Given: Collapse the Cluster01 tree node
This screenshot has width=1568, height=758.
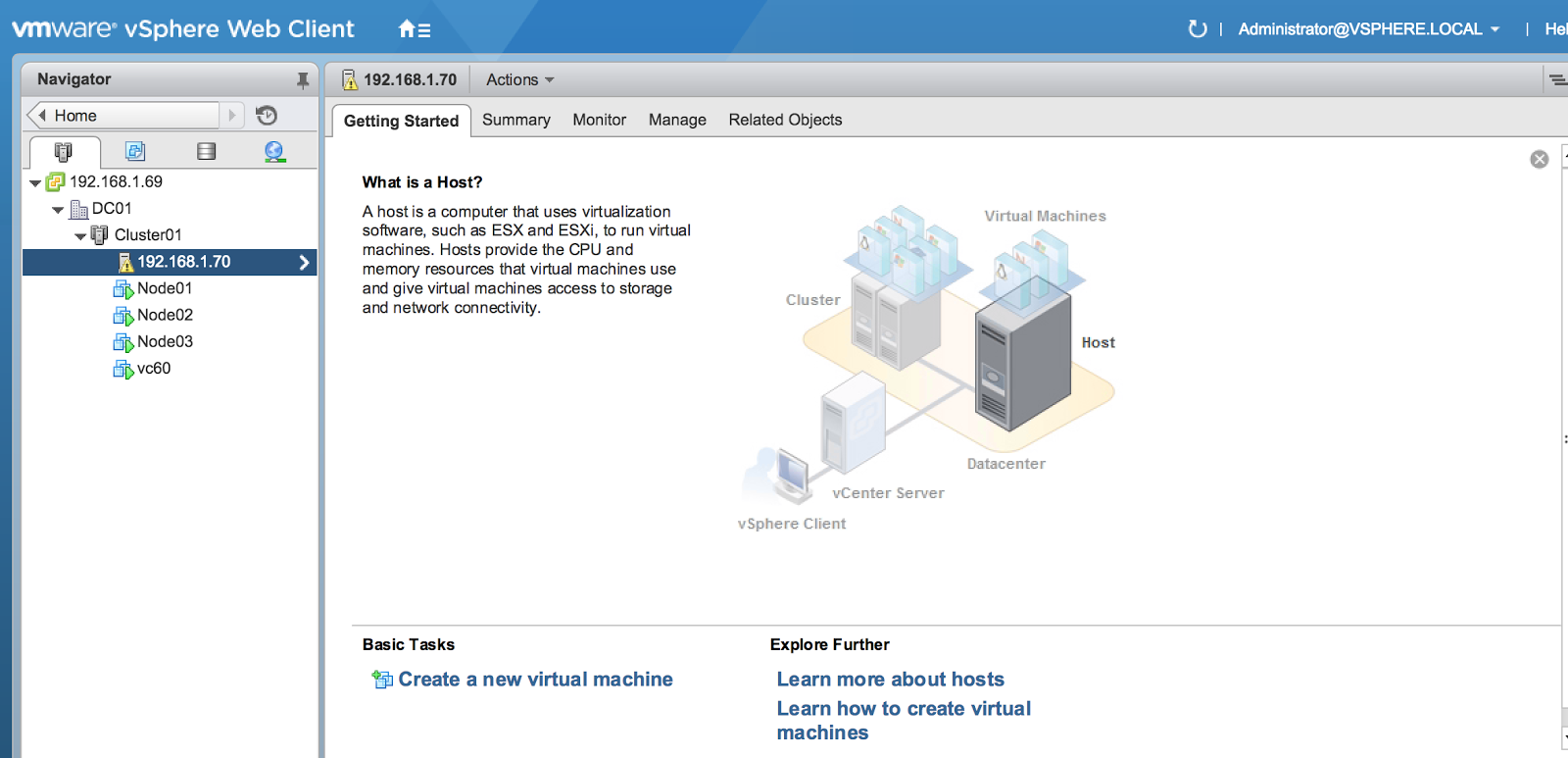Looking at the screenshot, I should coord(80,236).
